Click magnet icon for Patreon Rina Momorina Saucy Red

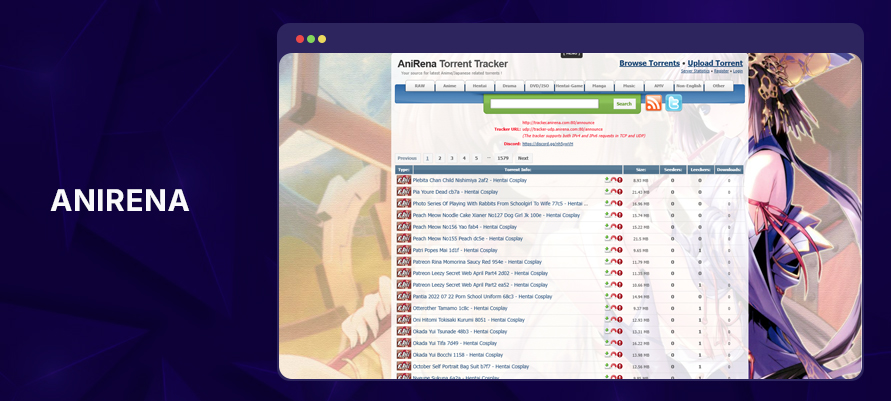613,262
